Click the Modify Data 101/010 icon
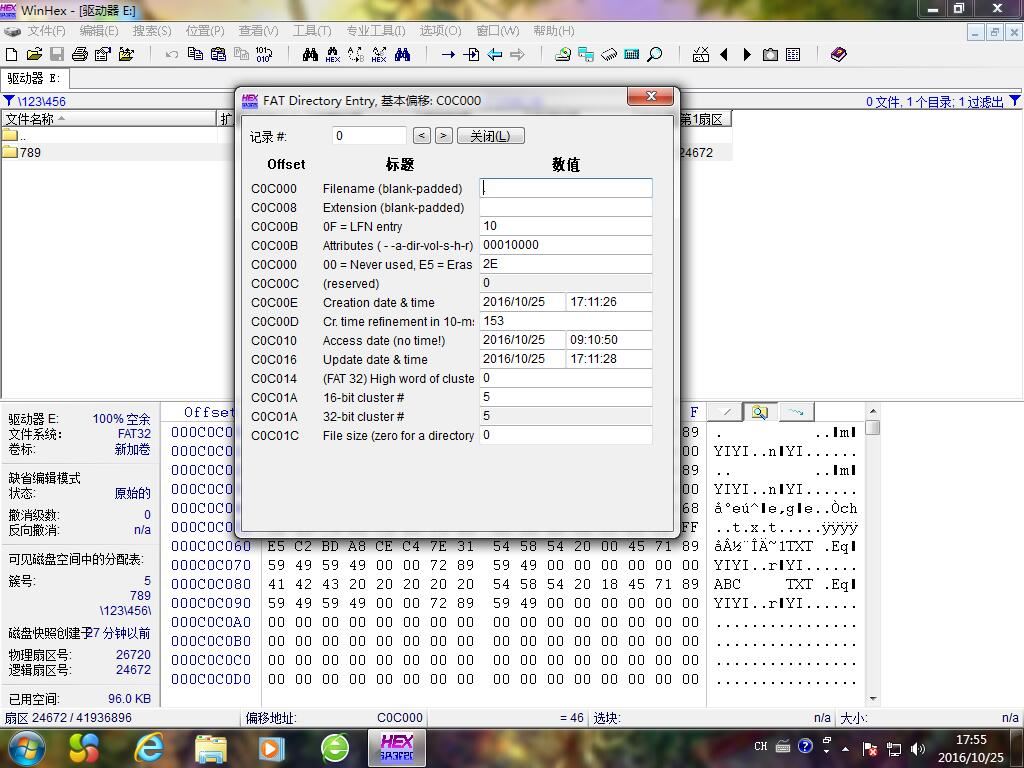 coord(264,54)
